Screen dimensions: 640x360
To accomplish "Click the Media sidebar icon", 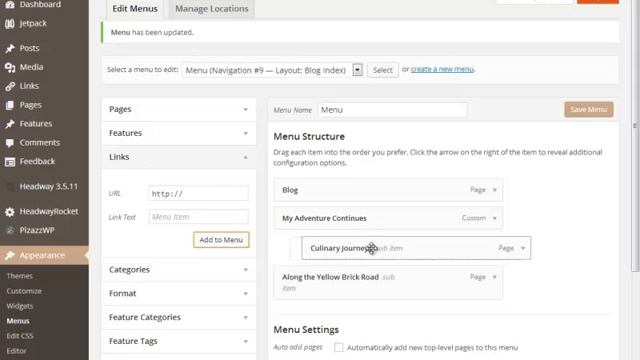I will pos(10,67).
